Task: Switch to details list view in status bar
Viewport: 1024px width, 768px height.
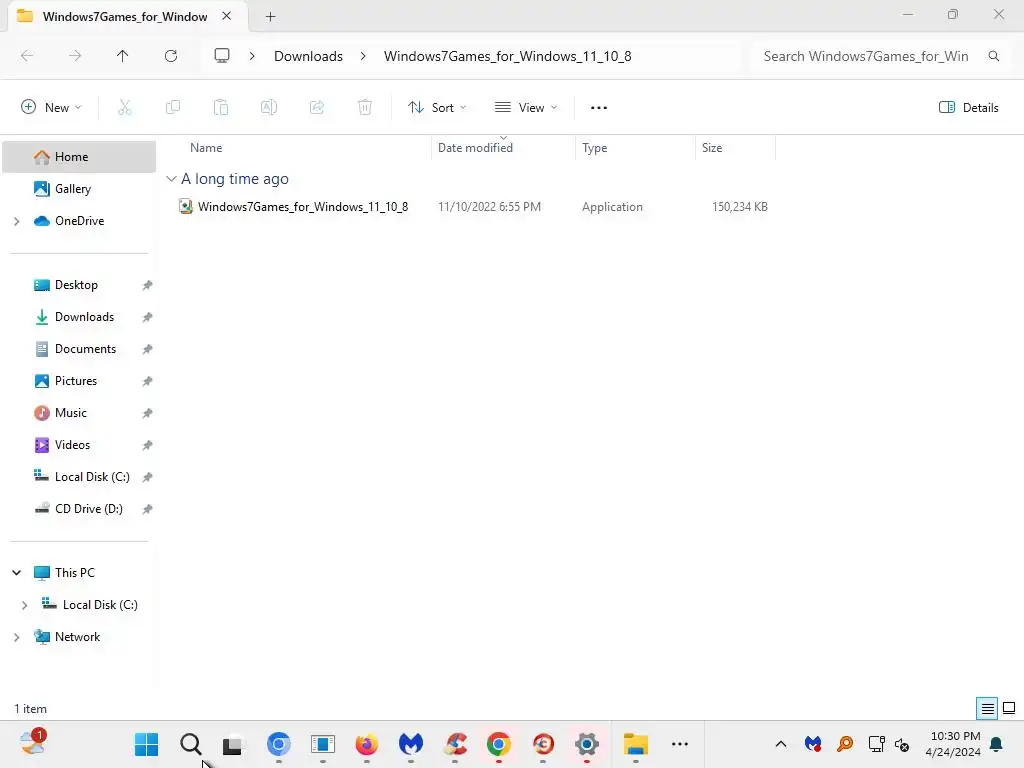Action: pos(987,709)
